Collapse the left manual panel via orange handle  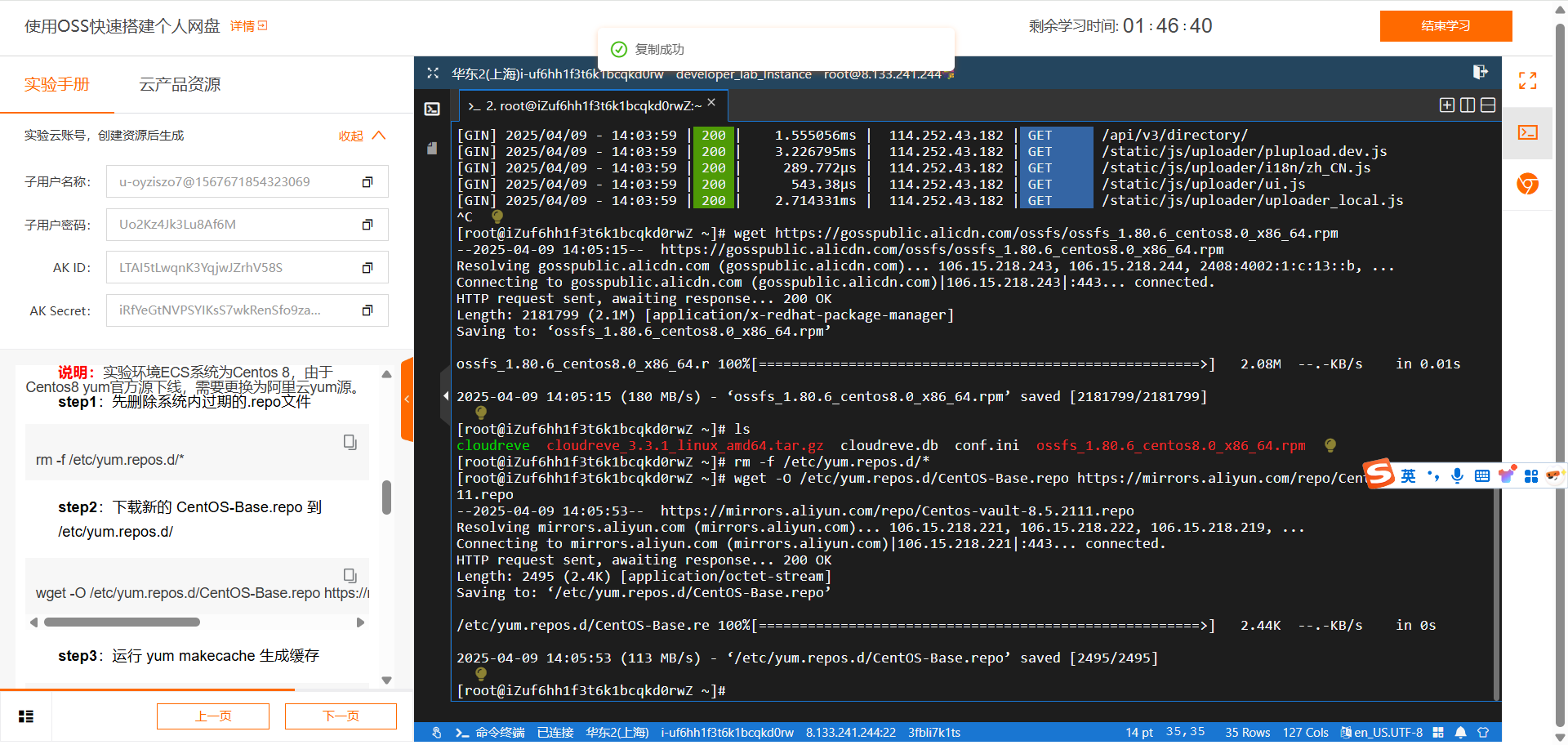[x=407, y=399]
